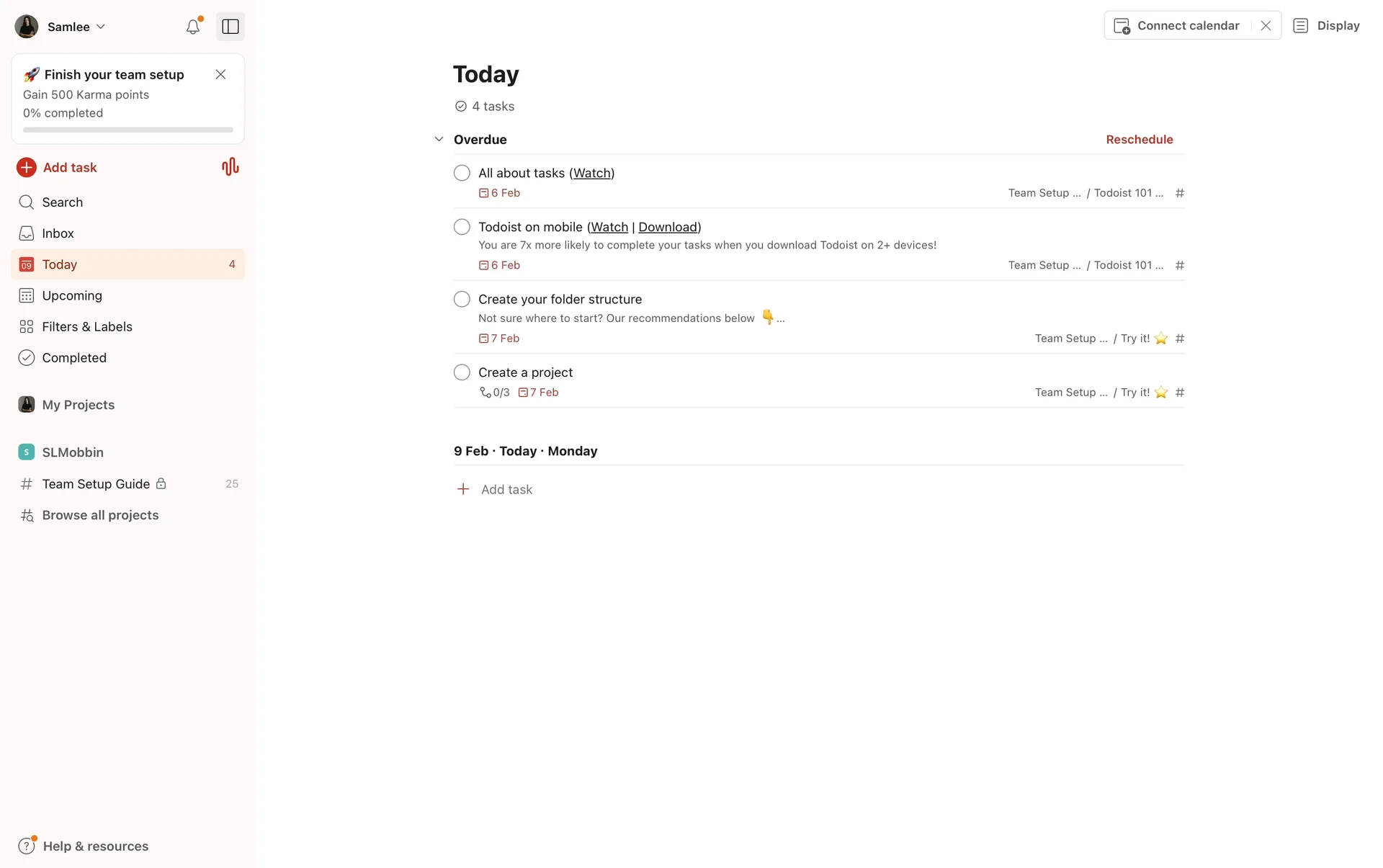Check off 'Create your folder structure' task
Viewport: 1383px width, 868px height.
pyautogui.click(x=462, y=299)
